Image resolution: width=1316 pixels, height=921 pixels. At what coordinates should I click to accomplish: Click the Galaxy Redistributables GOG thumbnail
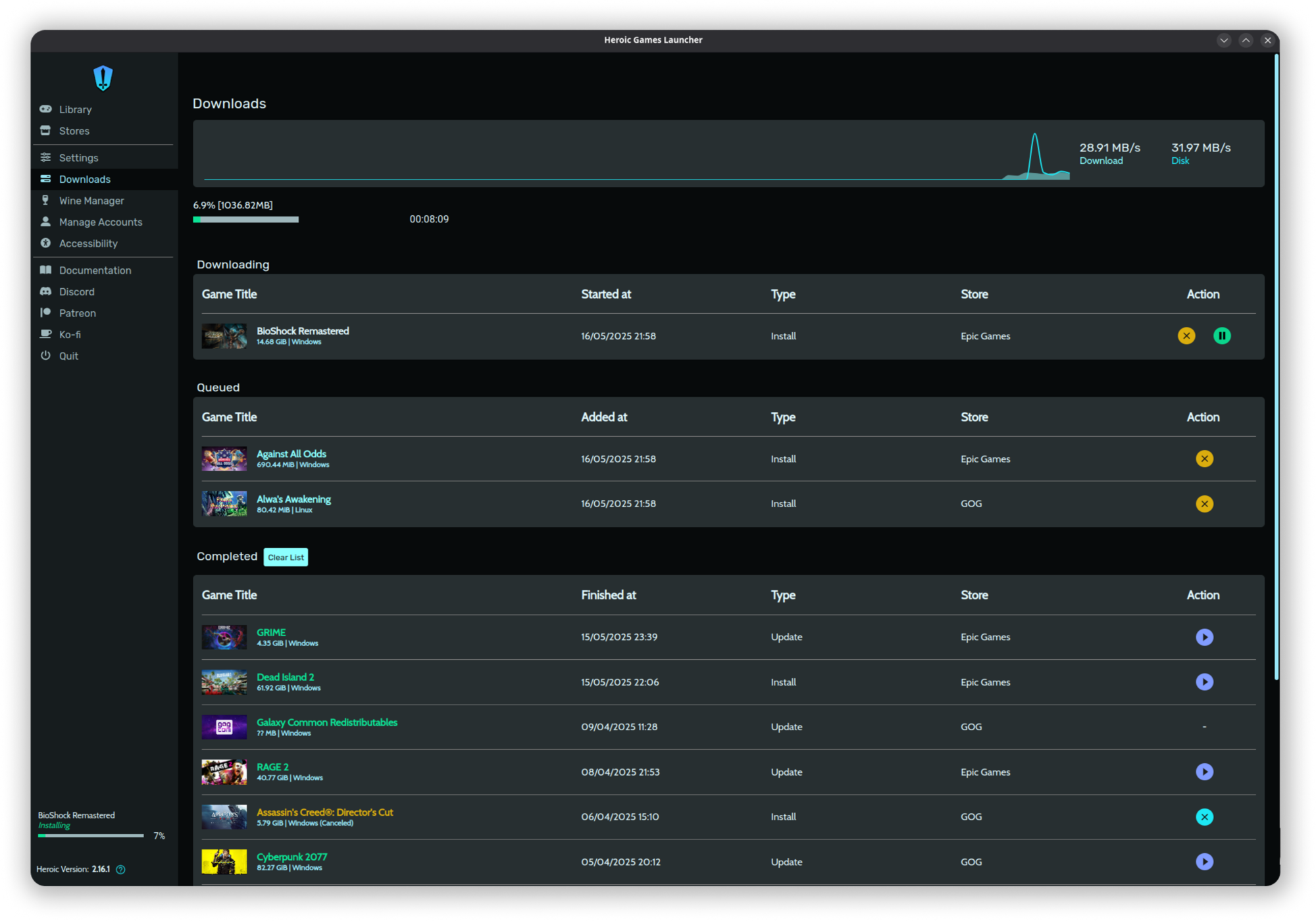[224, 727]
